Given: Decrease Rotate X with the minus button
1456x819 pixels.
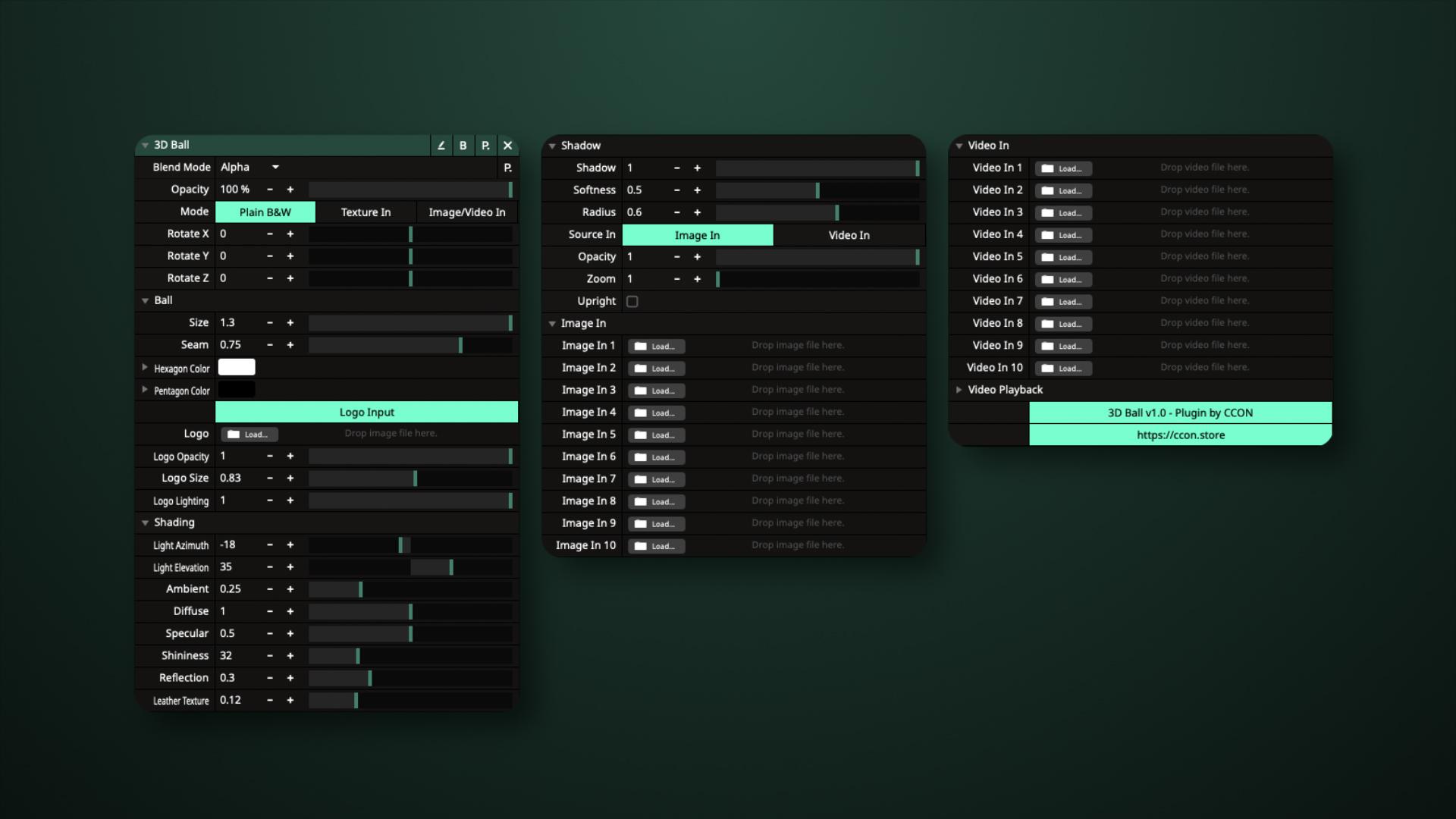Looking at the screenshot, I should pos(270,234).
